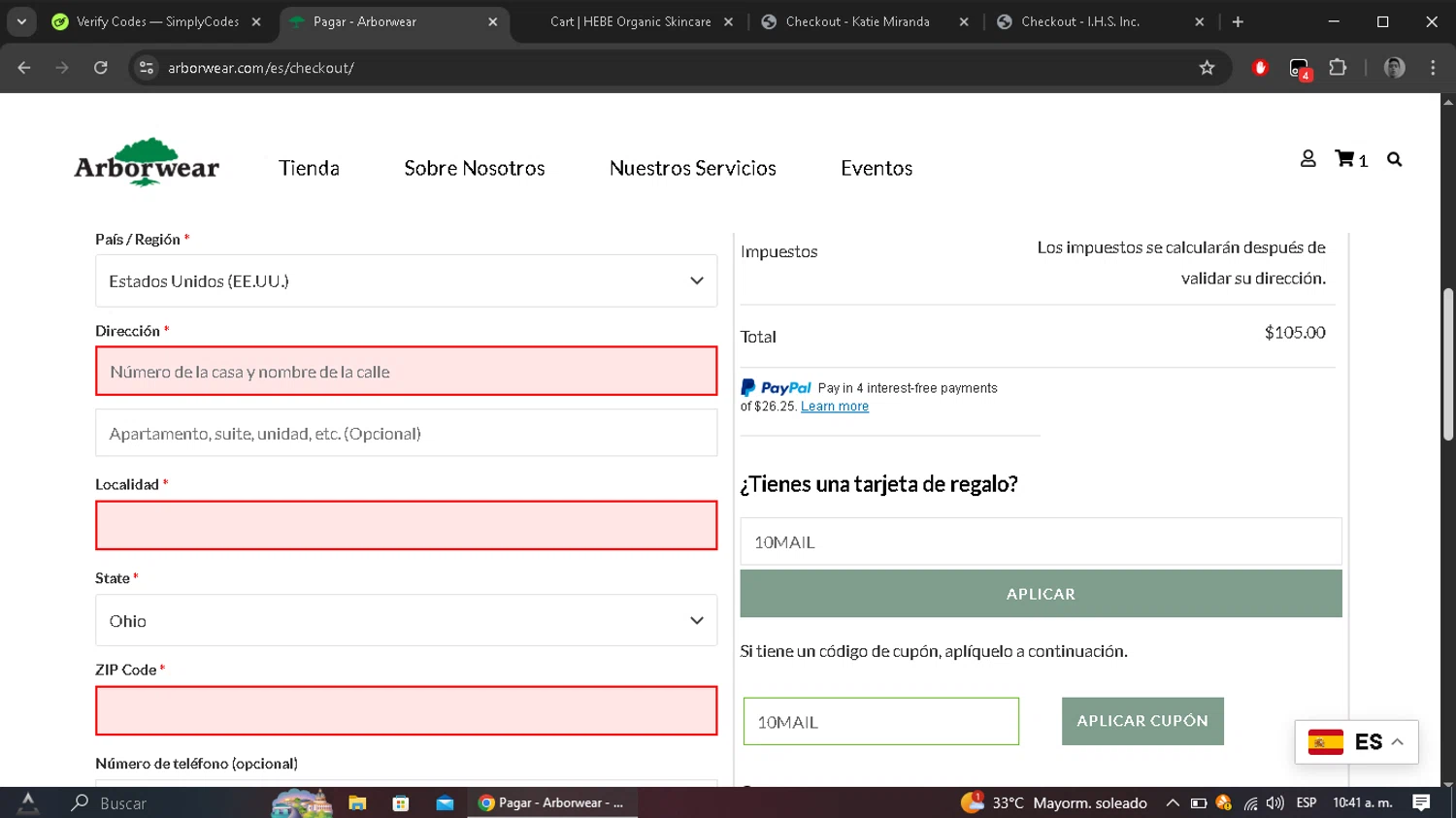1456x818 pixels.
Task: Close the Checkout Katie Miranda tab
Action: click(x=964, y=21)
